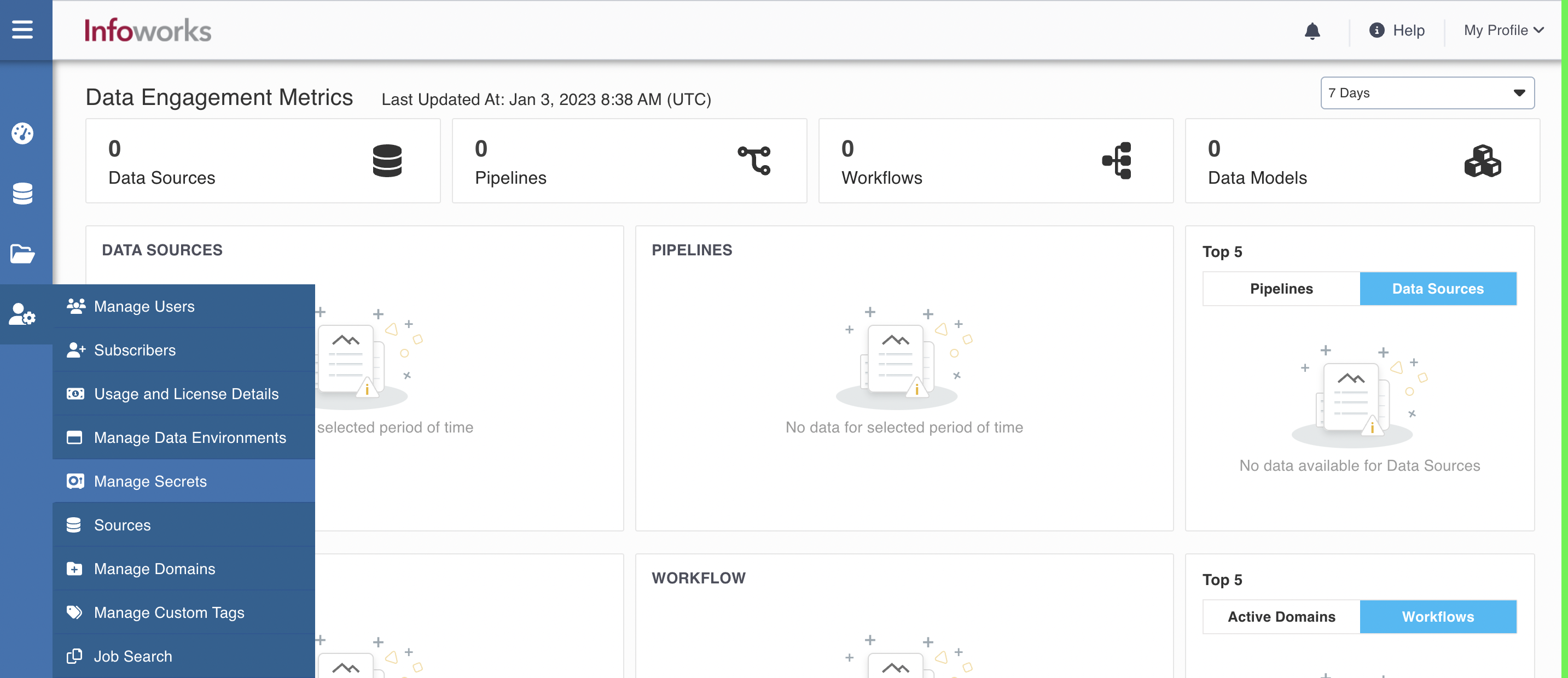
Task: Click the Manage Data Environments window icon
Action: coord(74,437)
